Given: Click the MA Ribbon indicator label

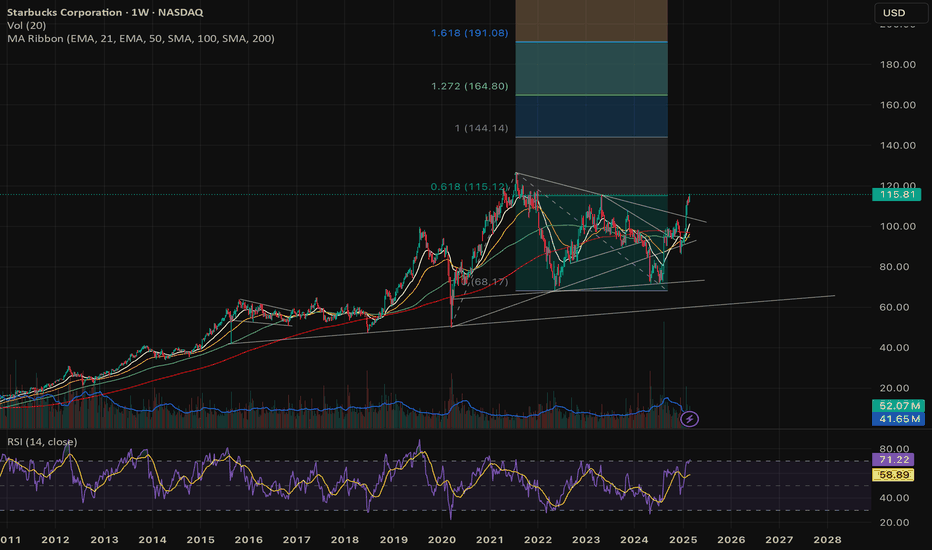Looking at the screenshot, I should [141, 39].
